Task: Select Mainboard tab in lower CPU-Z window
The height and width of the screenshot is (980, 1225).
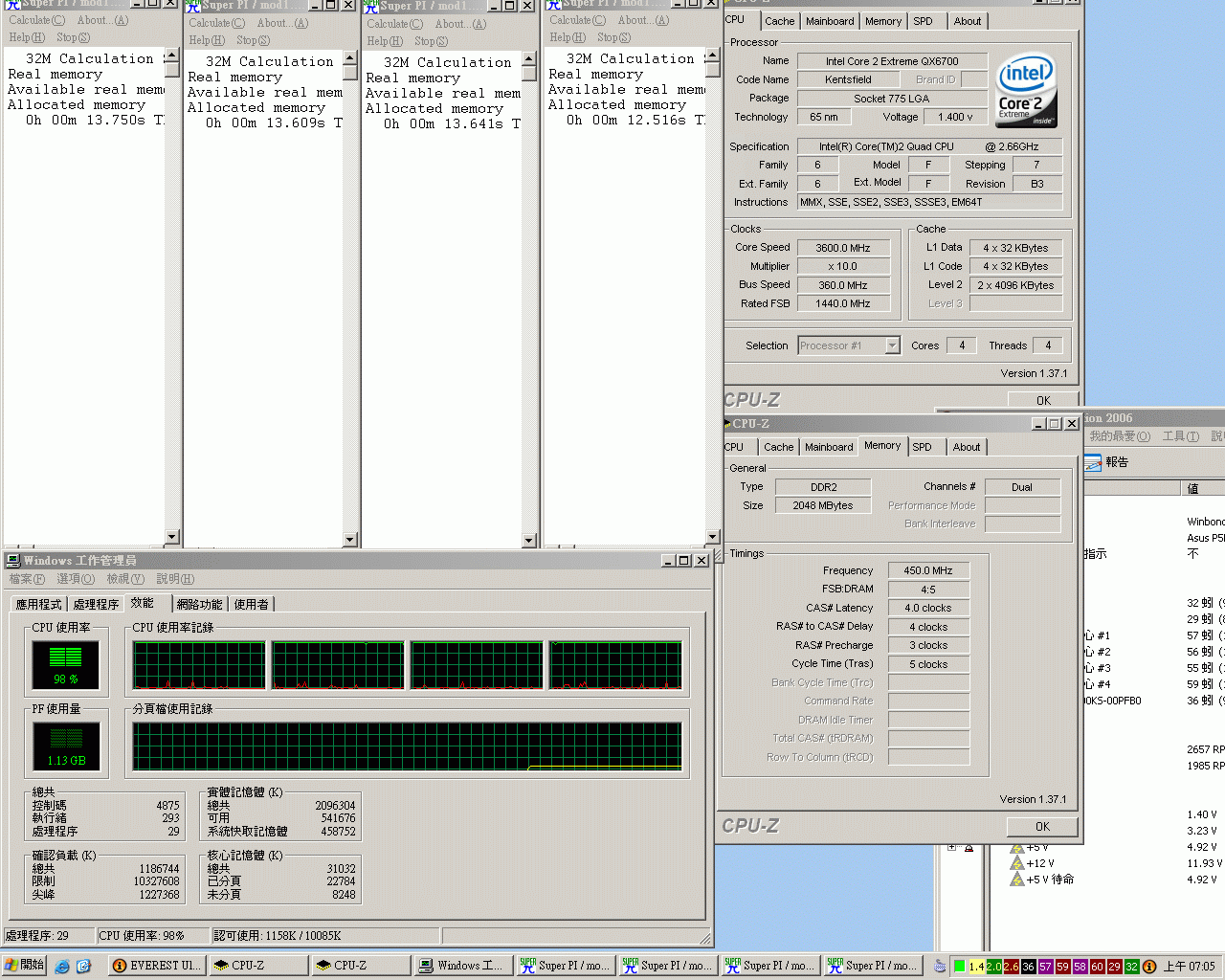Action: pyautogui.click(x=829, y=447)
